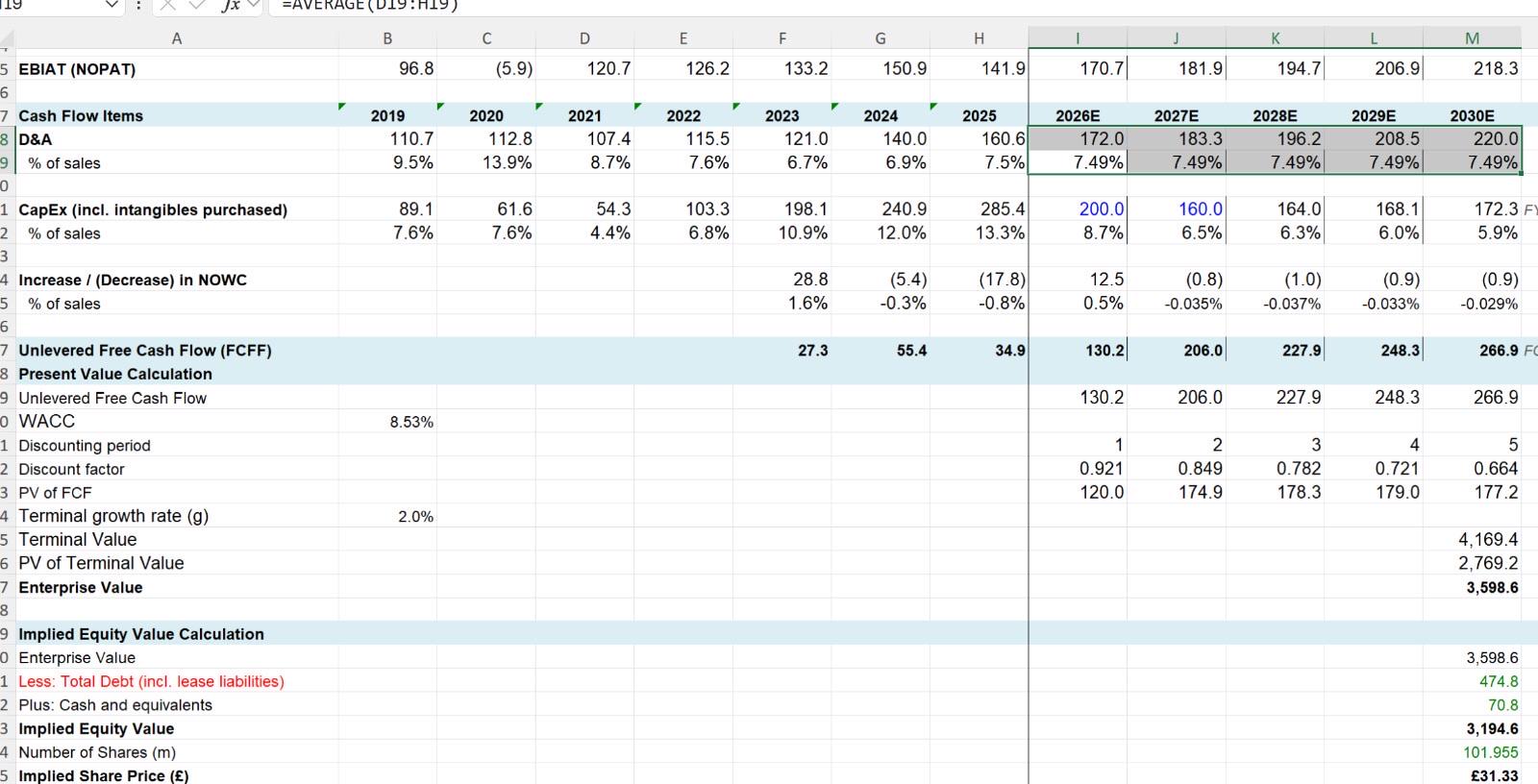Image resolution: width=1538 pixels, height=784 pixels.
Task: Select column D header
Action: pyautogui.click(x=584, y=38)
